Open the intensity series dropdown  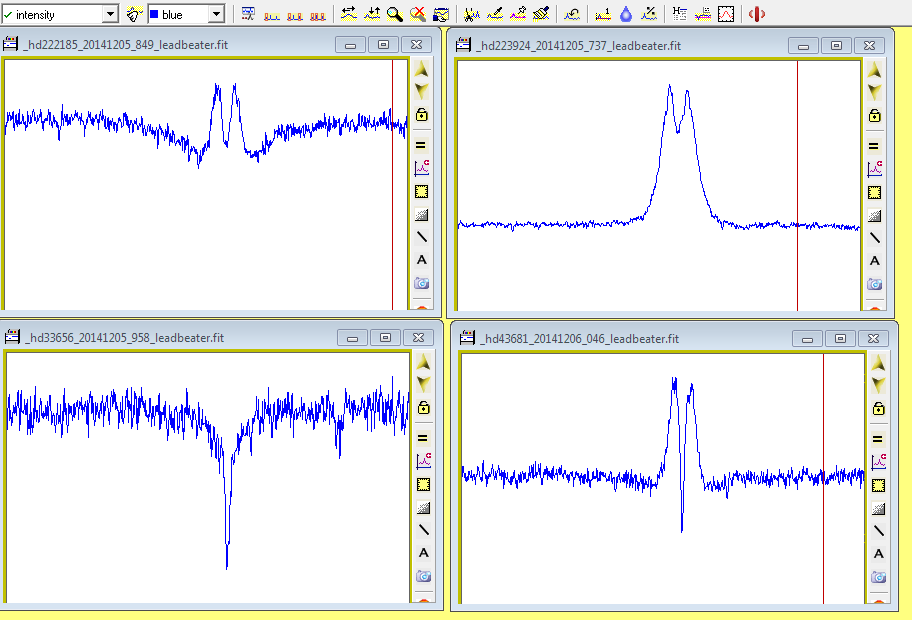(110, 15)
